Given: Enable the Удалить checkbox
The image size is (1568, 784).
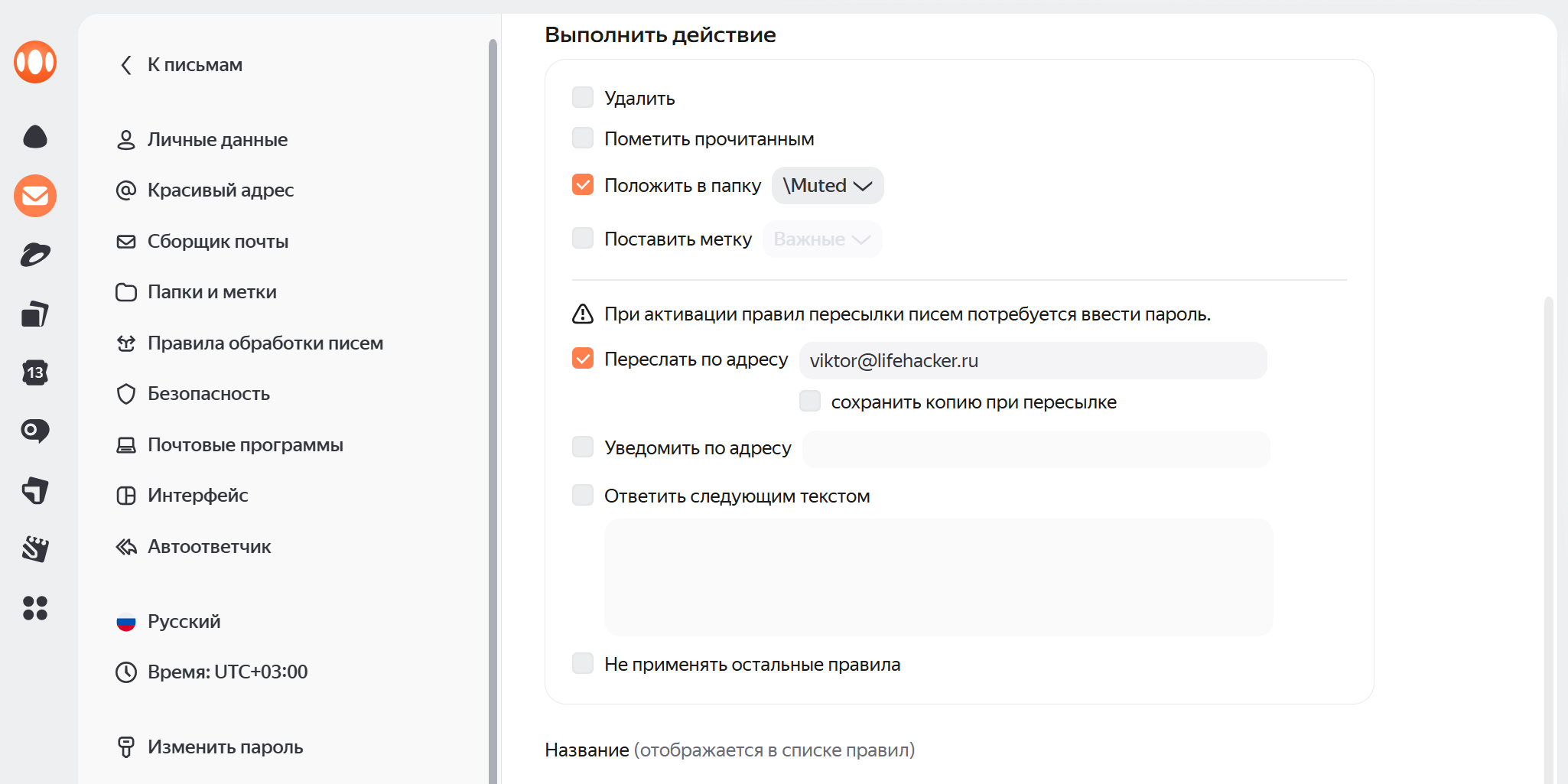Looking at the screenshot, I should [x=583, y=97].
